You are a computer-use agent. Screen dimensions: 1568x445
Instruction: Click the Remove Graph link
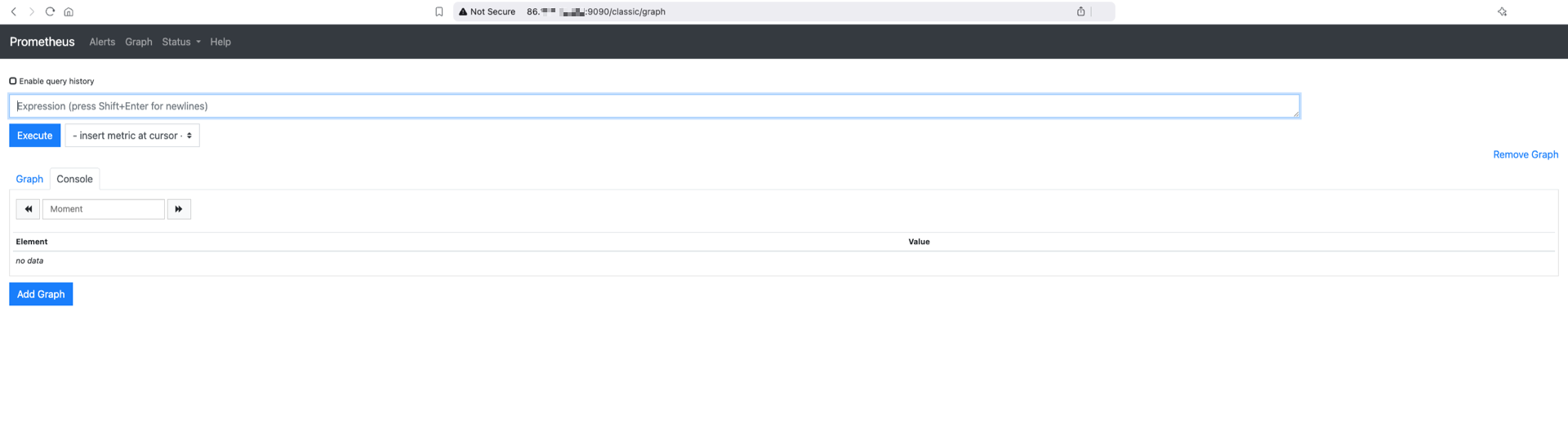point(1525,154)
